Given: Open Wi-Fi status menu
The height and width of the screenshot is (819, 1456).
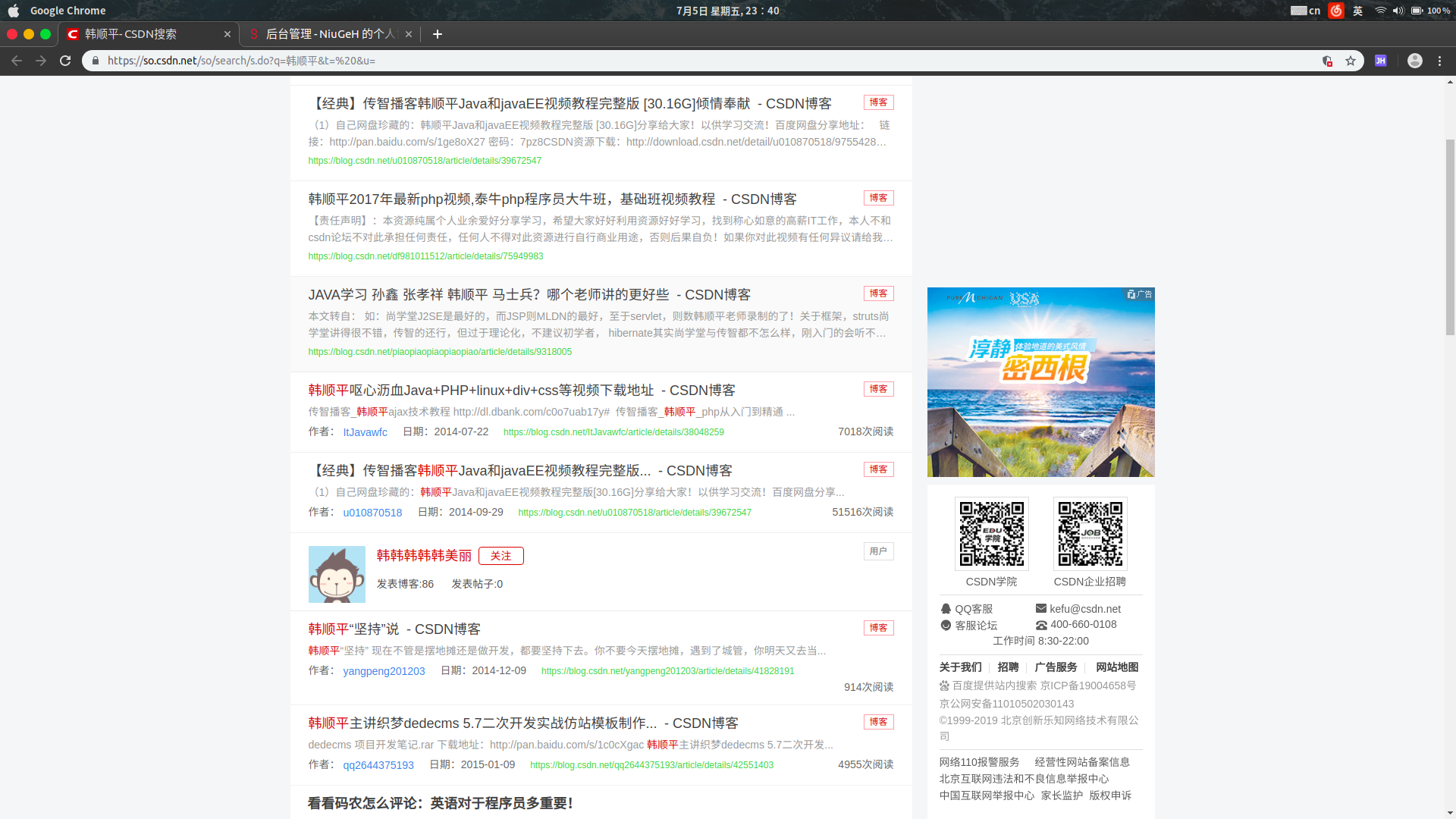Looking at the screenshot, I should pyautogui.click(x=1380, y=11).
